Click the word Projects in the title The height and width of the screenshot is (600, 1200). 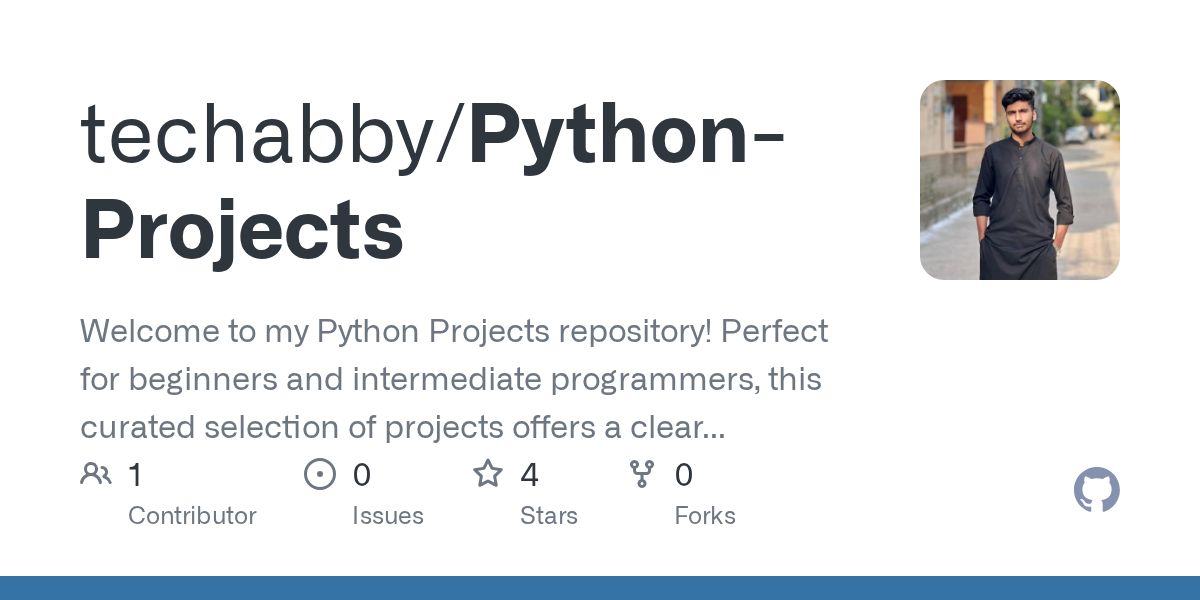pos(242,231)
